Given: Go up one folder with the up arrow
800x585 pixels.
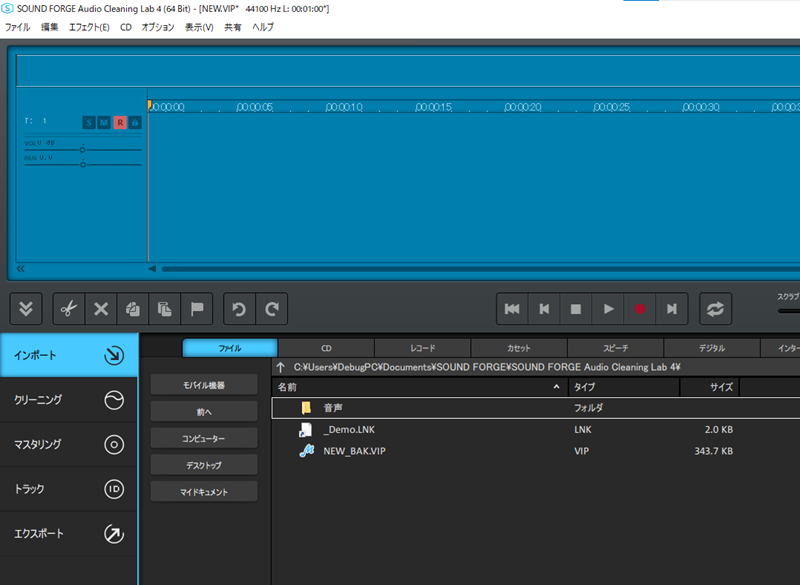Looking at the screenshot, I should (281, 367).
